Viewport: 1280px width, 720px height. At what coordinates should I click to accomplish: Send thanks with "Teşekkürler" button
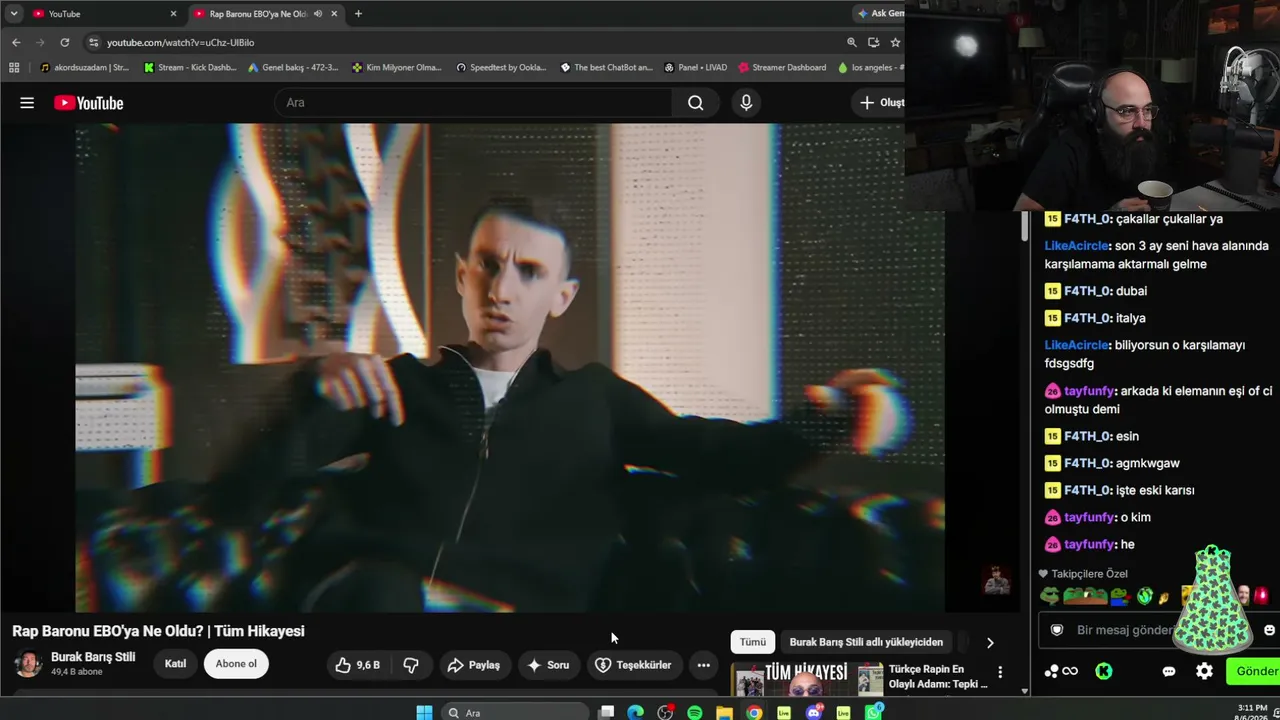(633, 665)
